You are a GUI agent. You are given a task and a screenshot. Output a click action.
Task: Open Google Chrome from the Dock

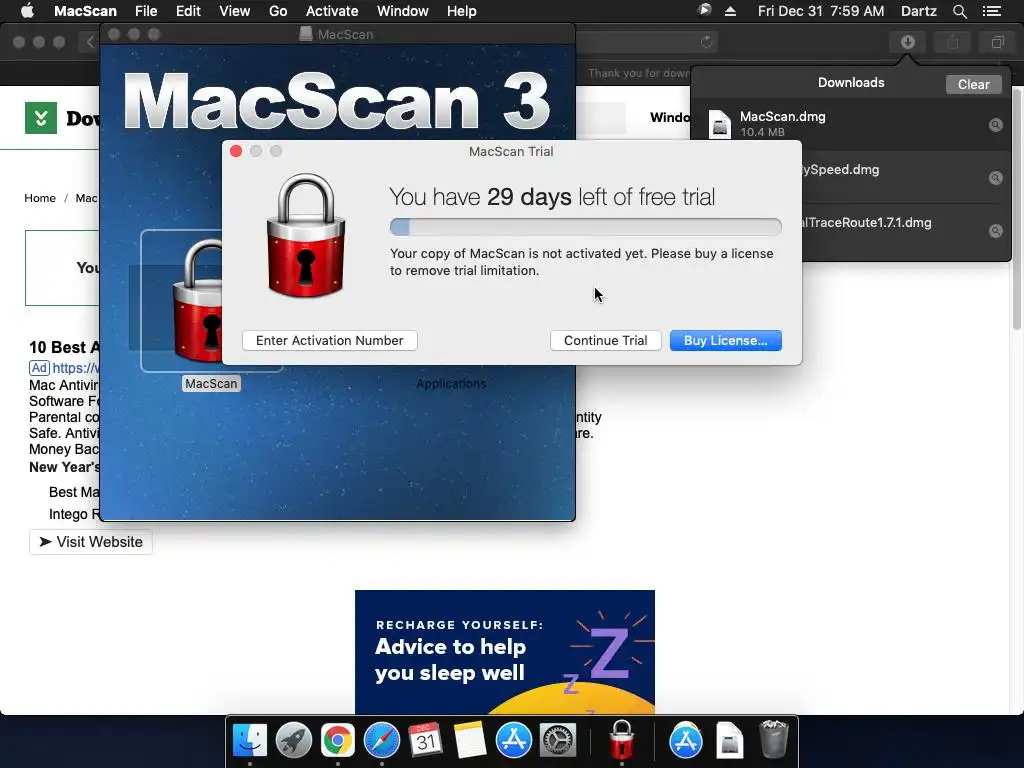[337, 741]
